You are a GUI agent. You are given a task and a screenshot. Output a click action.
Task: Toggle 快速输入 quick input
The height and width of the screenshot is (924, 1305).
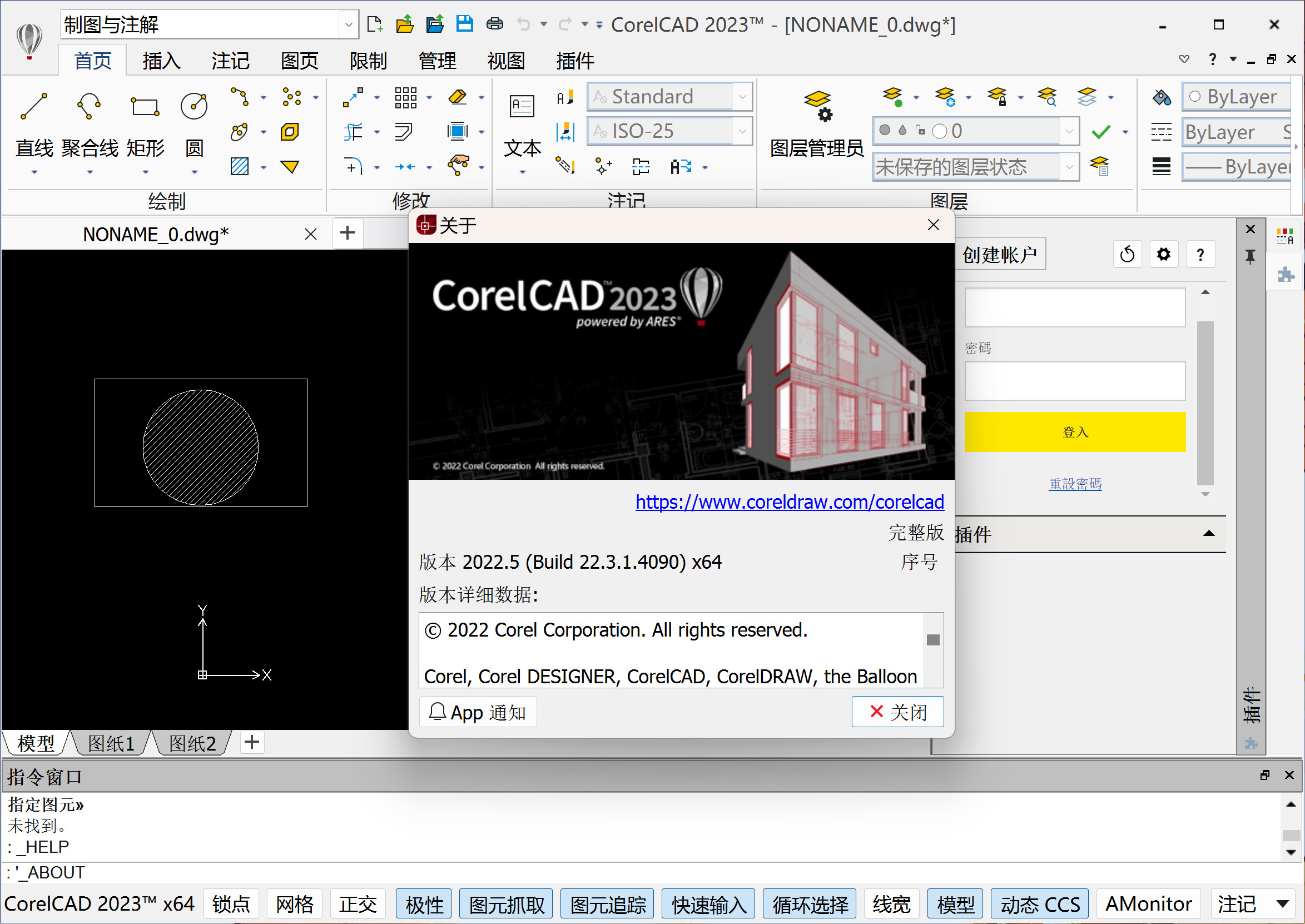(x=709, y=903)
